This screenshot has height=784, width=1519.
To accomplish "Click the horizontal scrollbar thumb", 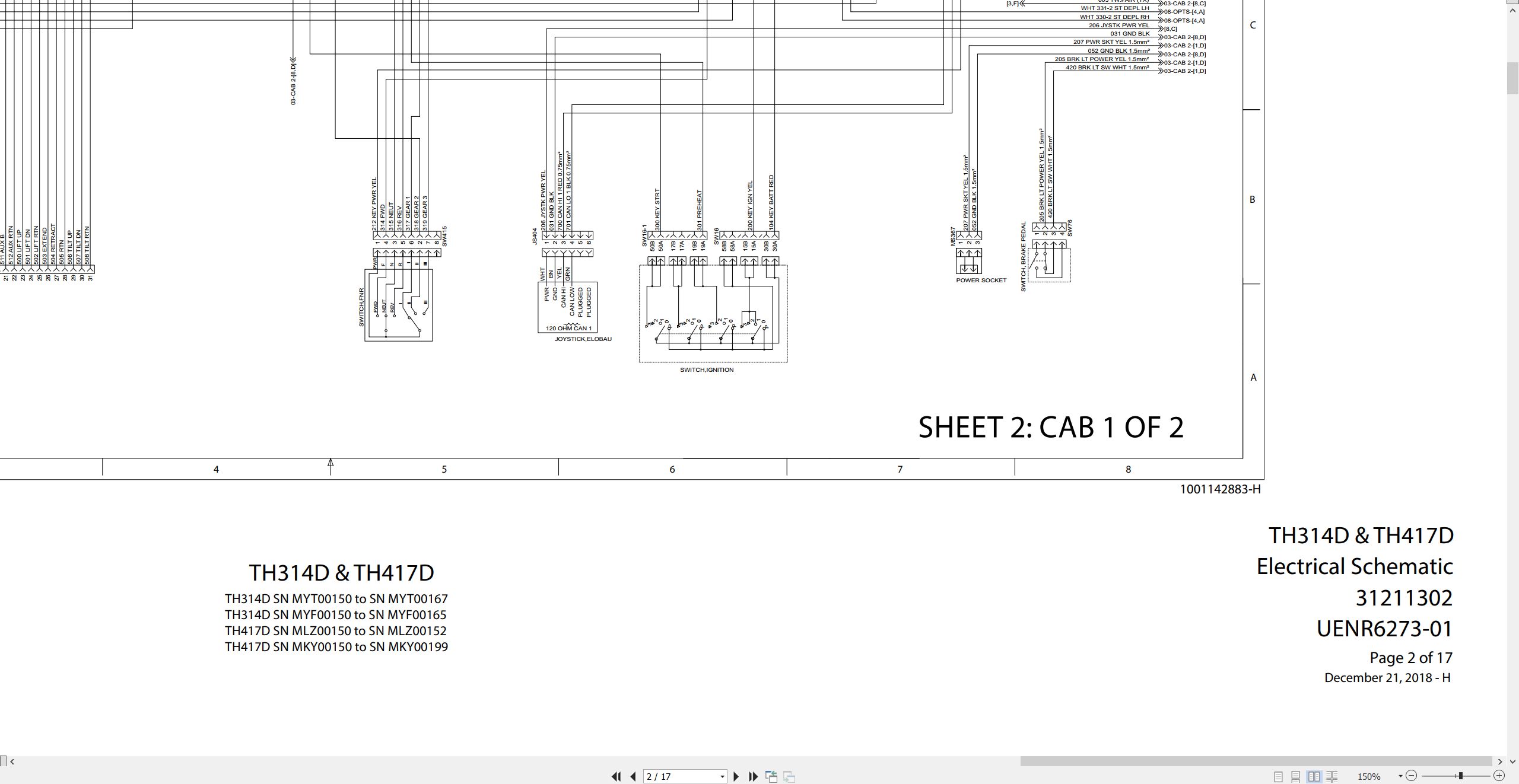I will pyautogui.click(x=1256, y=761).
